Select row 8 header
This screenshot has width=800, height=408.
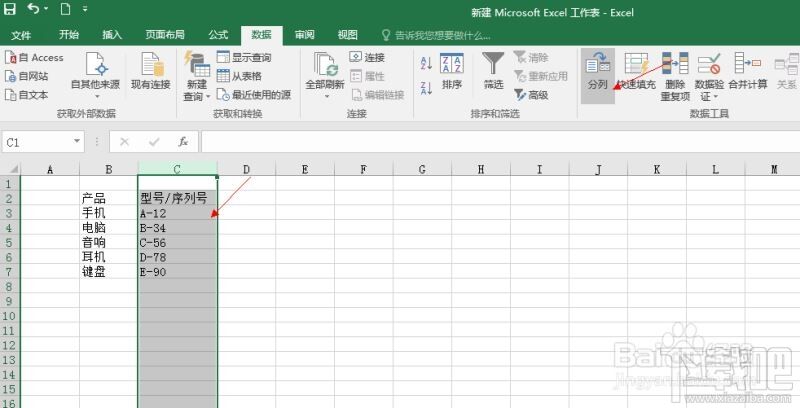(10, 286)
